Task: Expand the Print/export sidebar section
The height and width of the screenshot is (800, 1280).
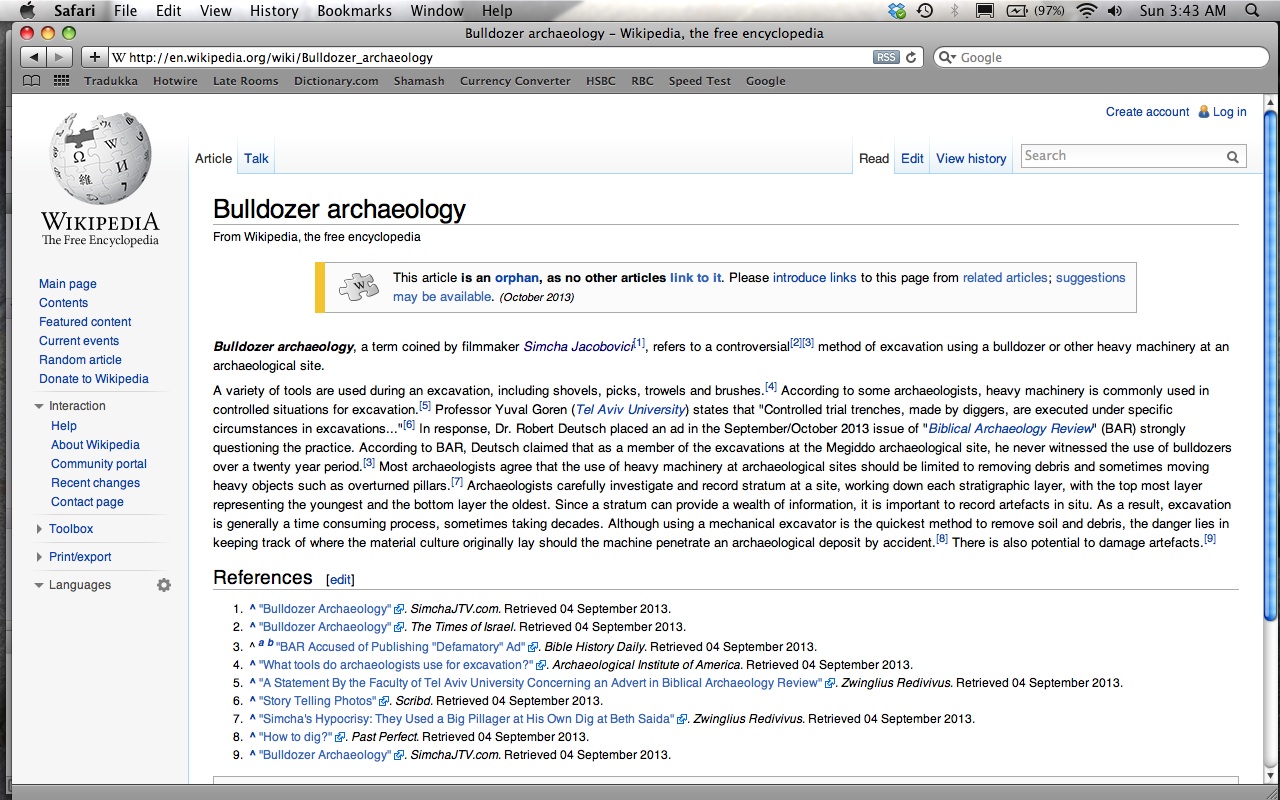Action: (39, 557)
